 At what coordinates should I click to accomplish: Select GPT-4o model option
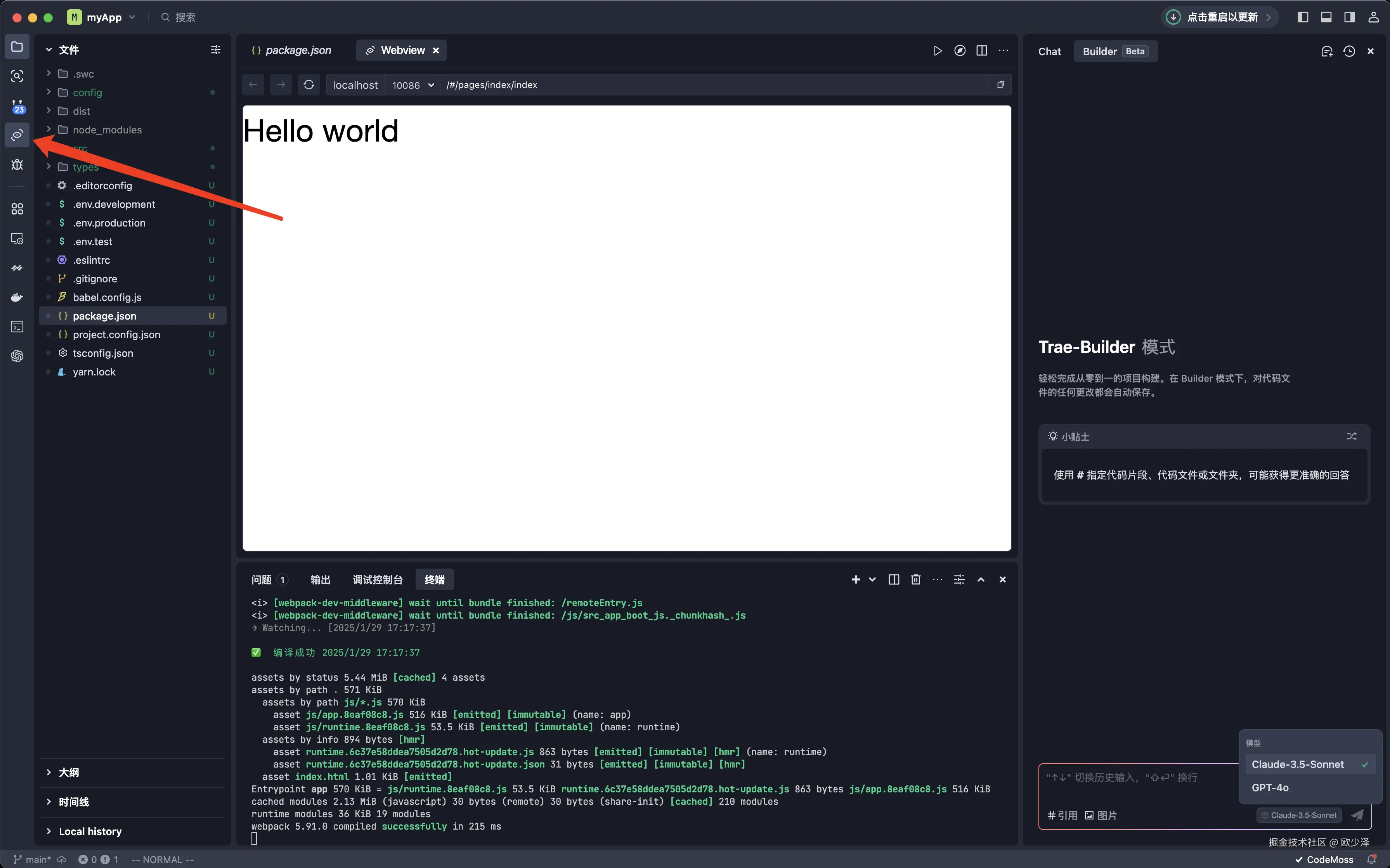(1270, 788)
